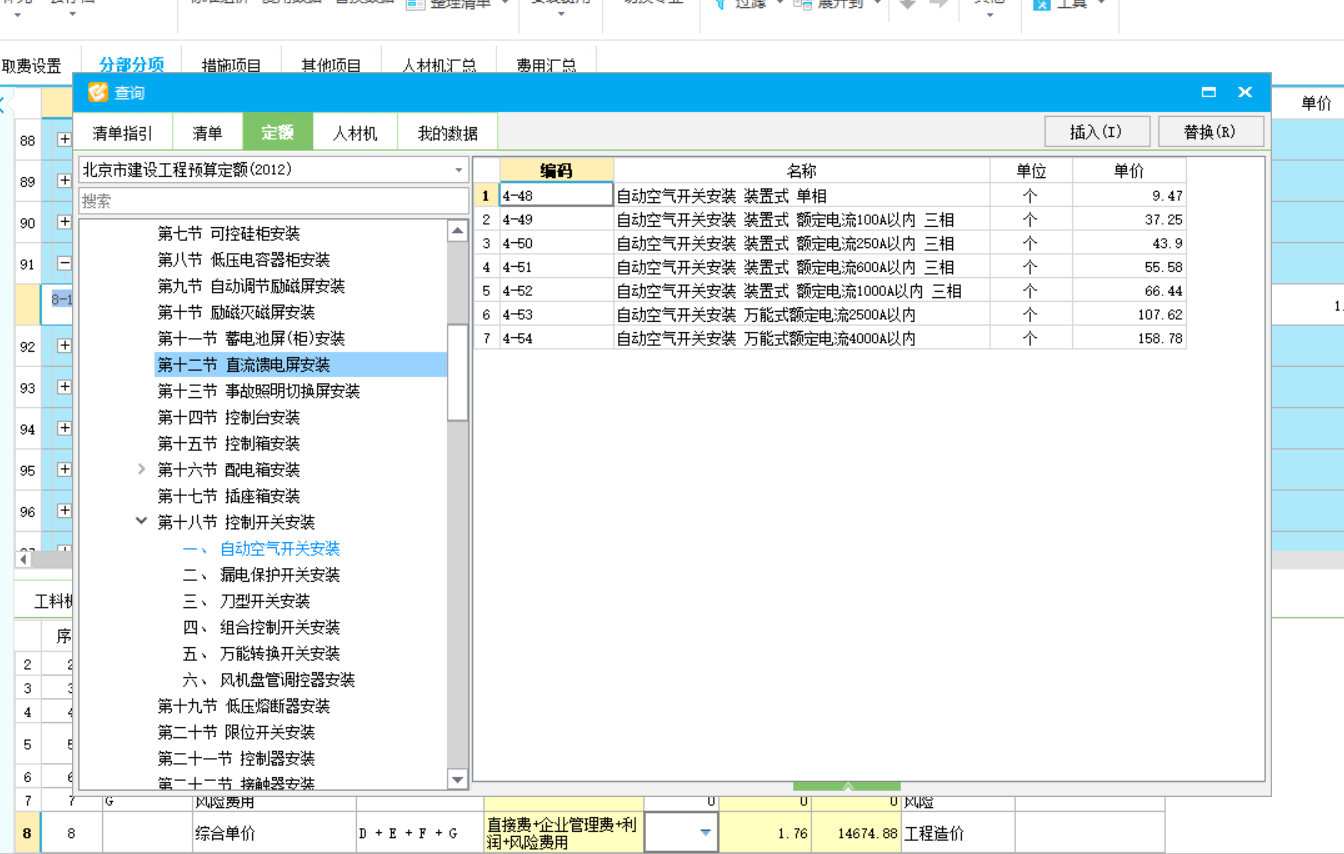Click the tree scrollbar up arrow

click(457, 231)
